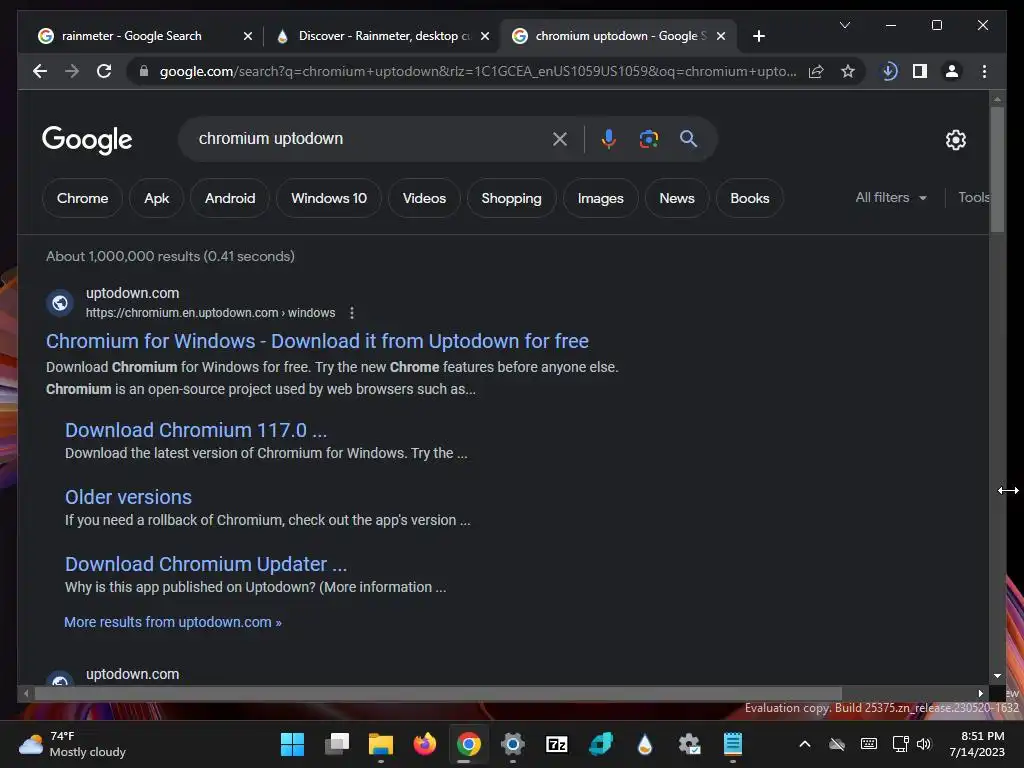Toggle the side panel
1024x768 pixels.
[x=920, y=71]
